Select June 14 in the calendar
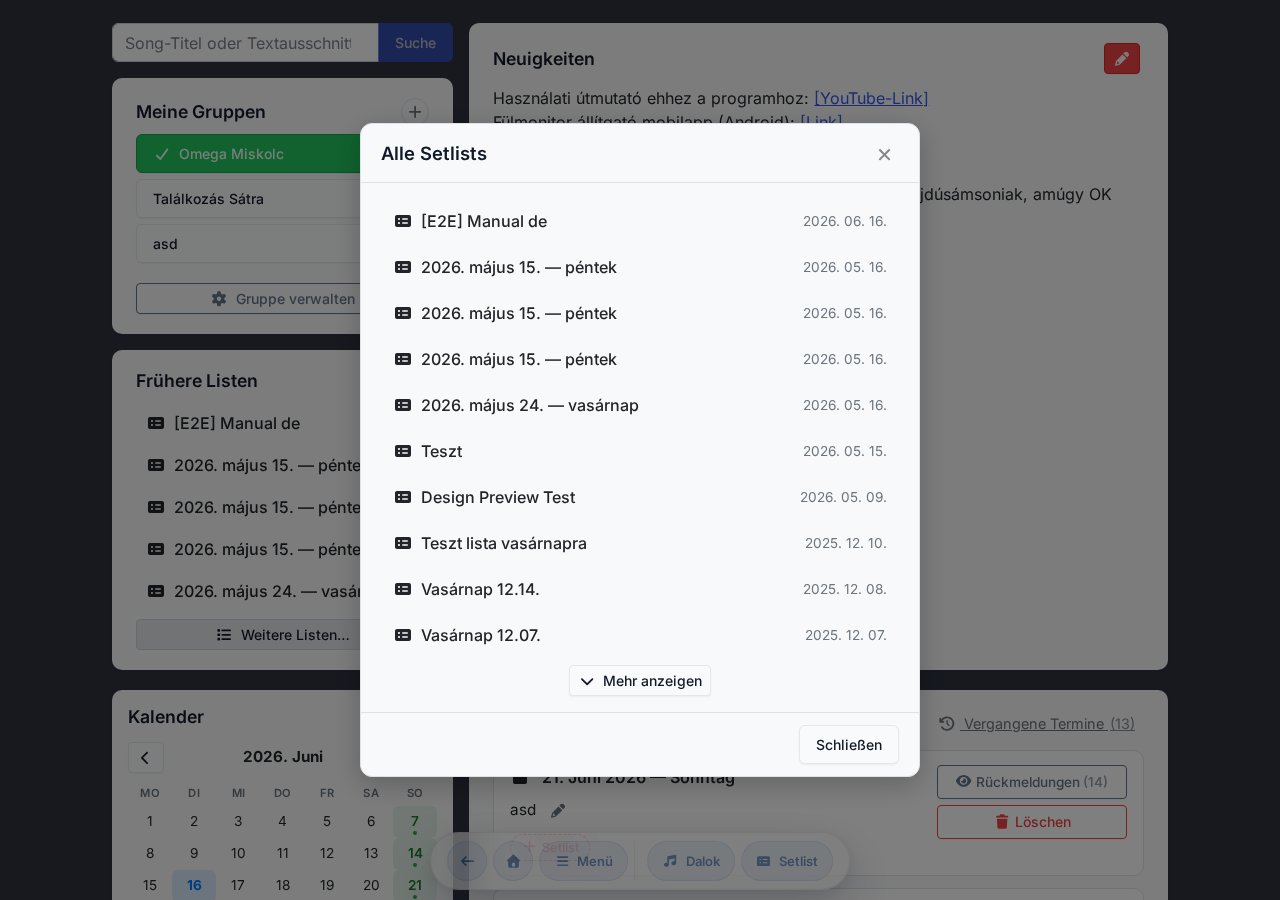1280x900 pixels. [415, 854]
